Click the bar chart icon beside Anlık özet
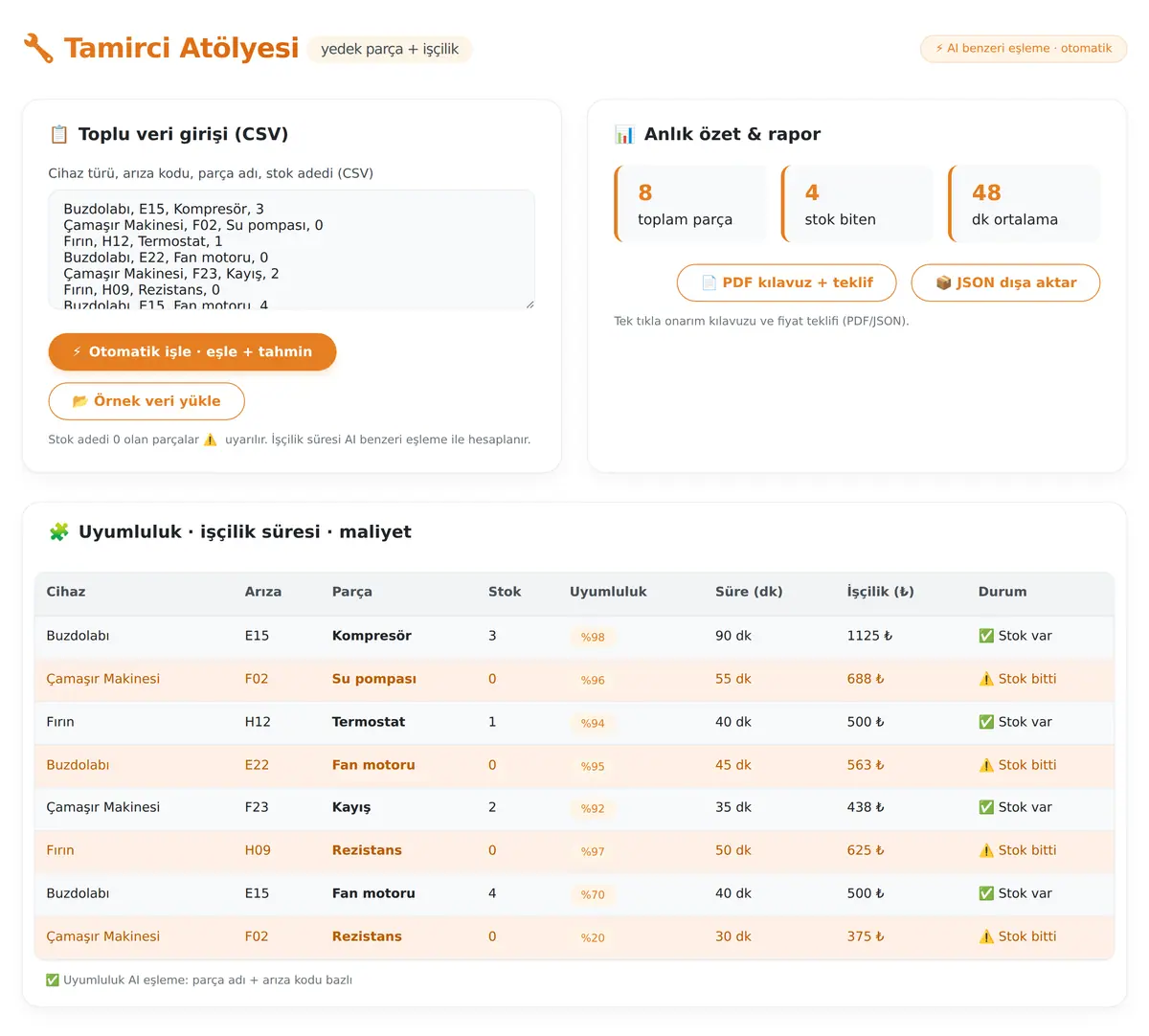The height and width of the screenshot is (1036, 1149). (624, 134)
